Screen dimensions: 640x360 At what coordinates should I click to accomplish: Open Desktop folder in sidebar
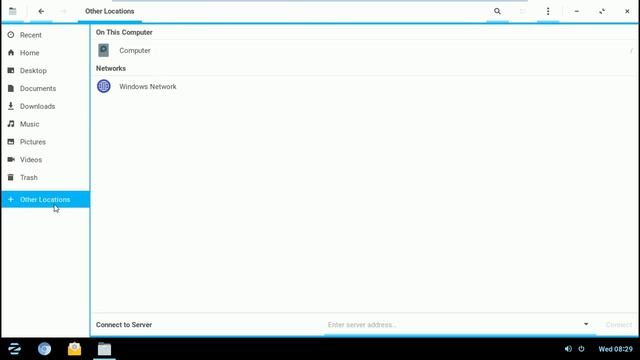point(45,71)
